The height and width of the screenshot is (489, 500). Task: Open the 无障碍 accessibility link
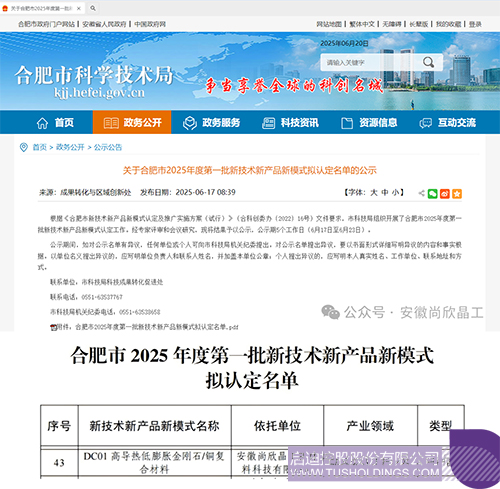click(x=392, y=24)
